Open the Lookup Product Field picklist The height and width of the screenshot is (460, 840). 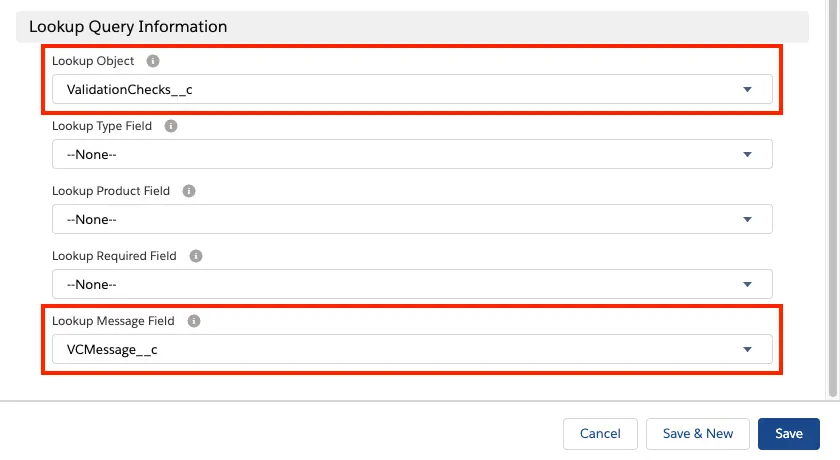(x=412, y=220)
